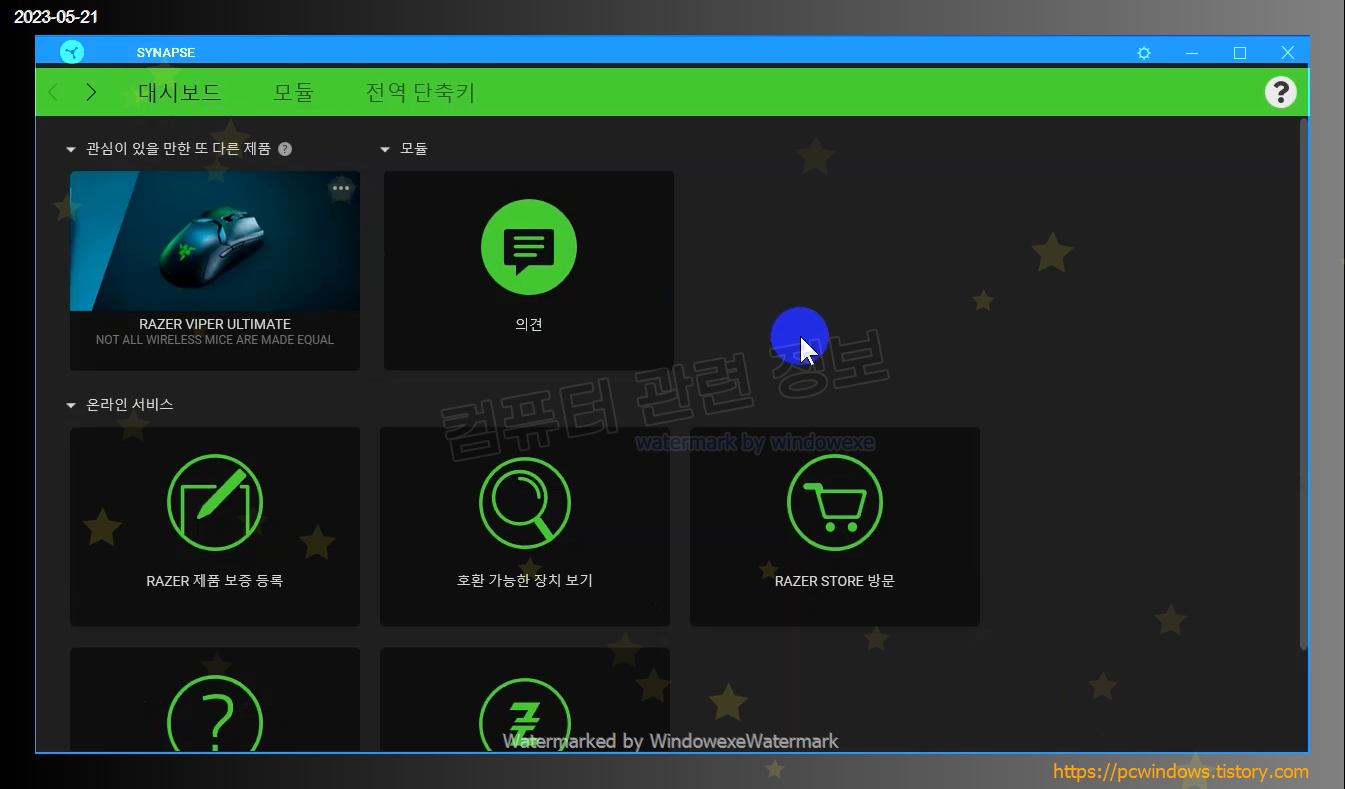Viewport: 1345px width, 789px height.
Task: Click 호환 가능한 장치 보기 label
Action: (525, 580)
